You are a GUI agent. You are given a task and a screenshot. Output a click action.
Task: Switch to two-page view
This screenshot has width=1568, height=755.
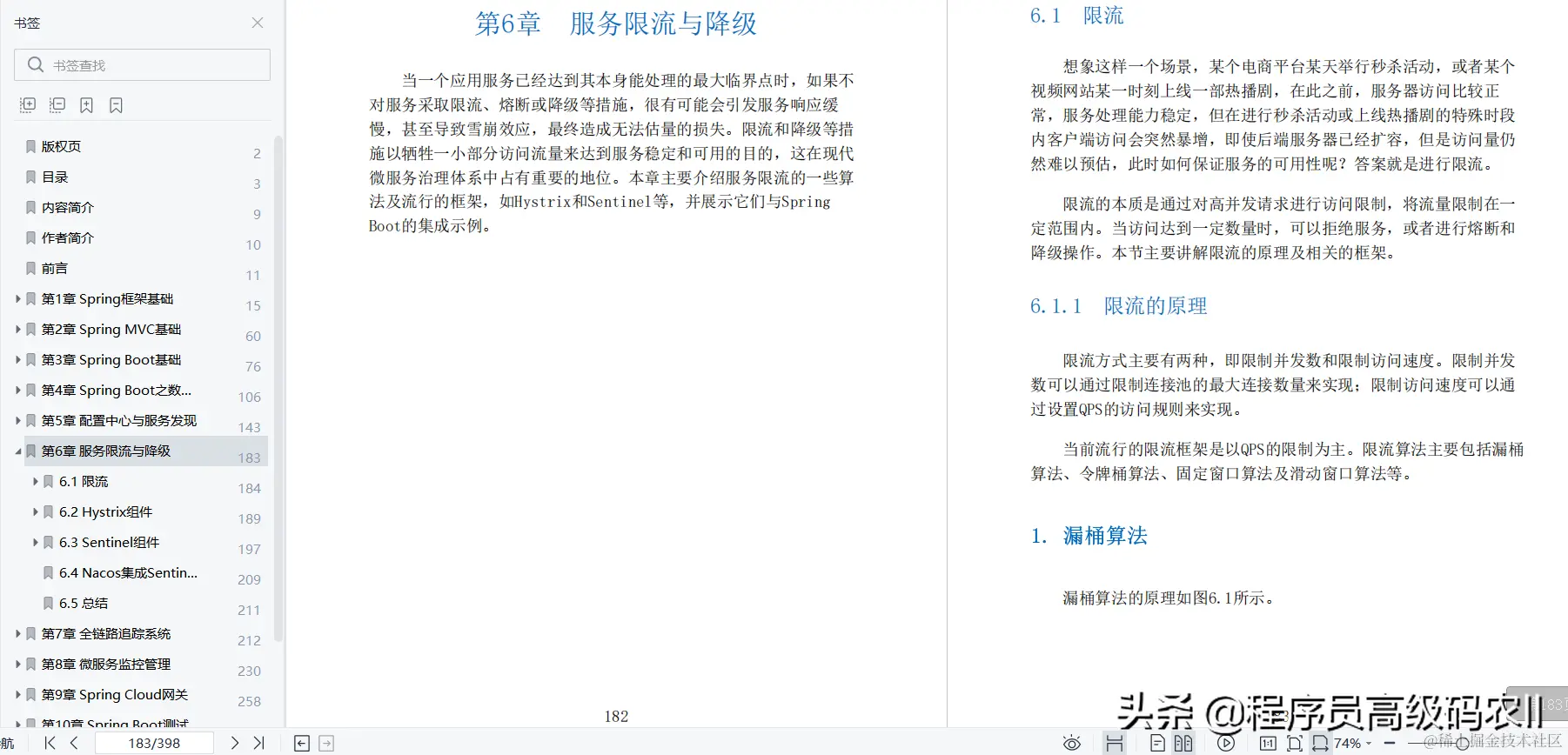click(x=1183, y=743)
